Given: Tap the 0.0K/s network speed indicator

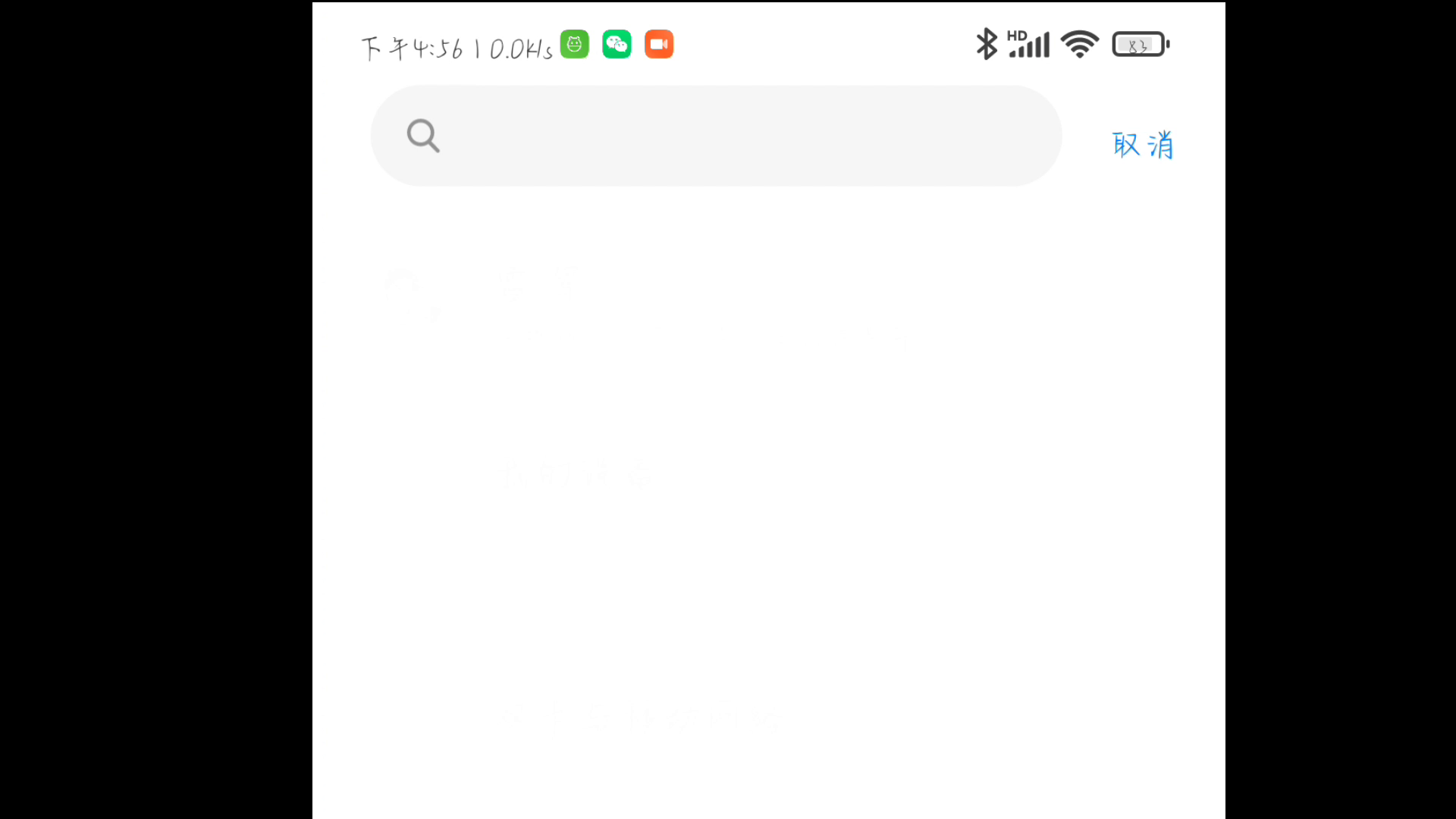Looking at the screenshot, I should (x=521, y=49).
